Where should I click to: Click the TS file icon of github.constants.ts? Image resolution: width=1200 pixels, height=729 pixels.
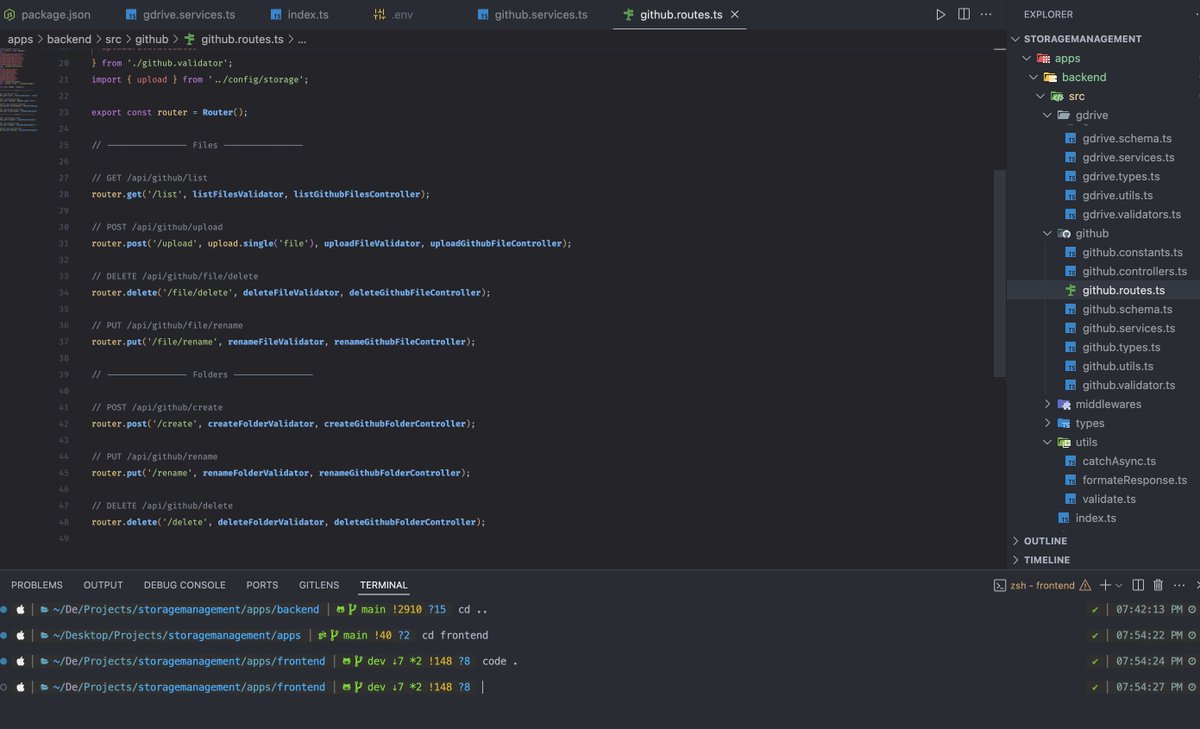point(1070,252)
